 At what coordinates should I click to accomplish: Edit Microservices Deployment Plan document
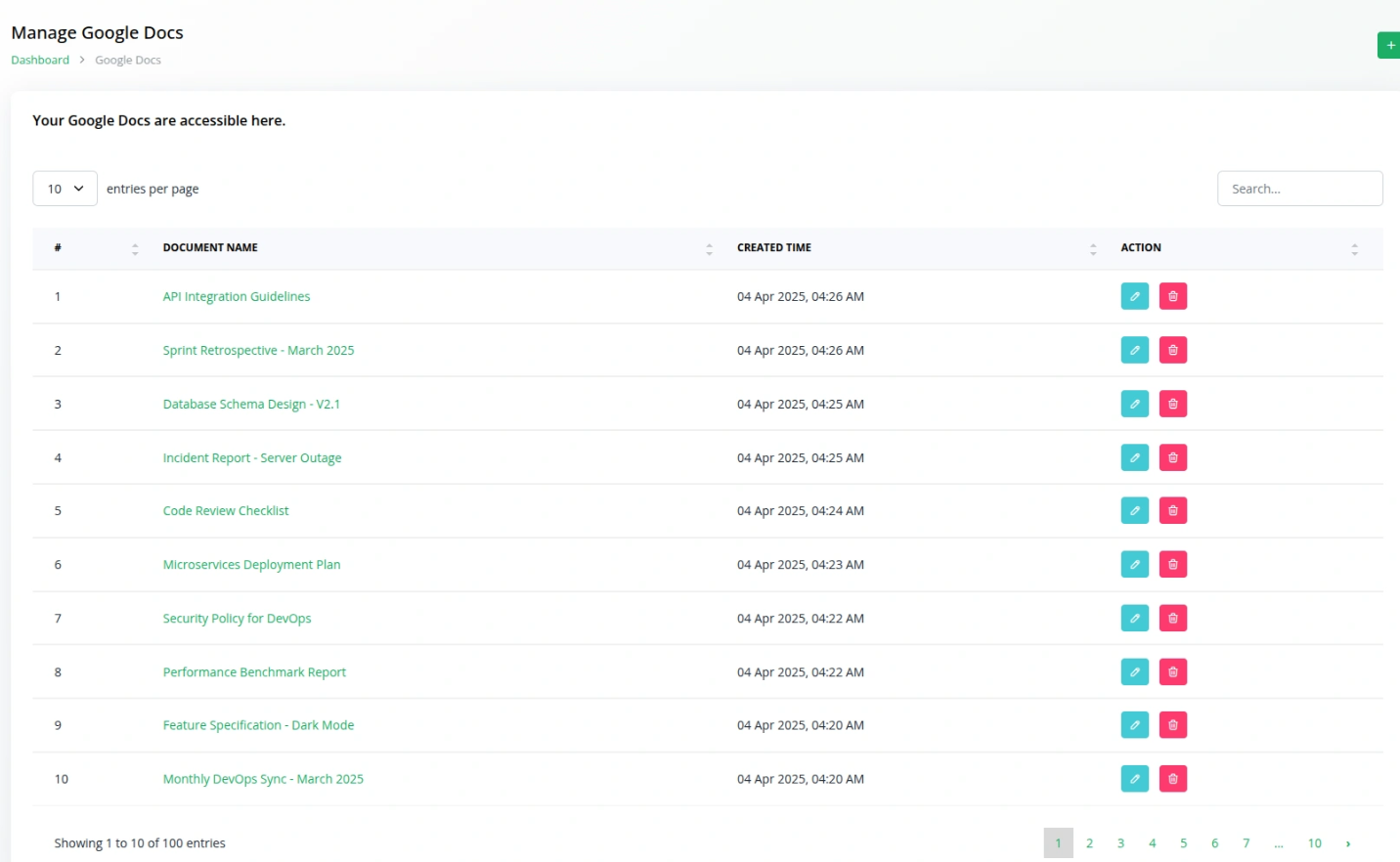coord(1134,564)
